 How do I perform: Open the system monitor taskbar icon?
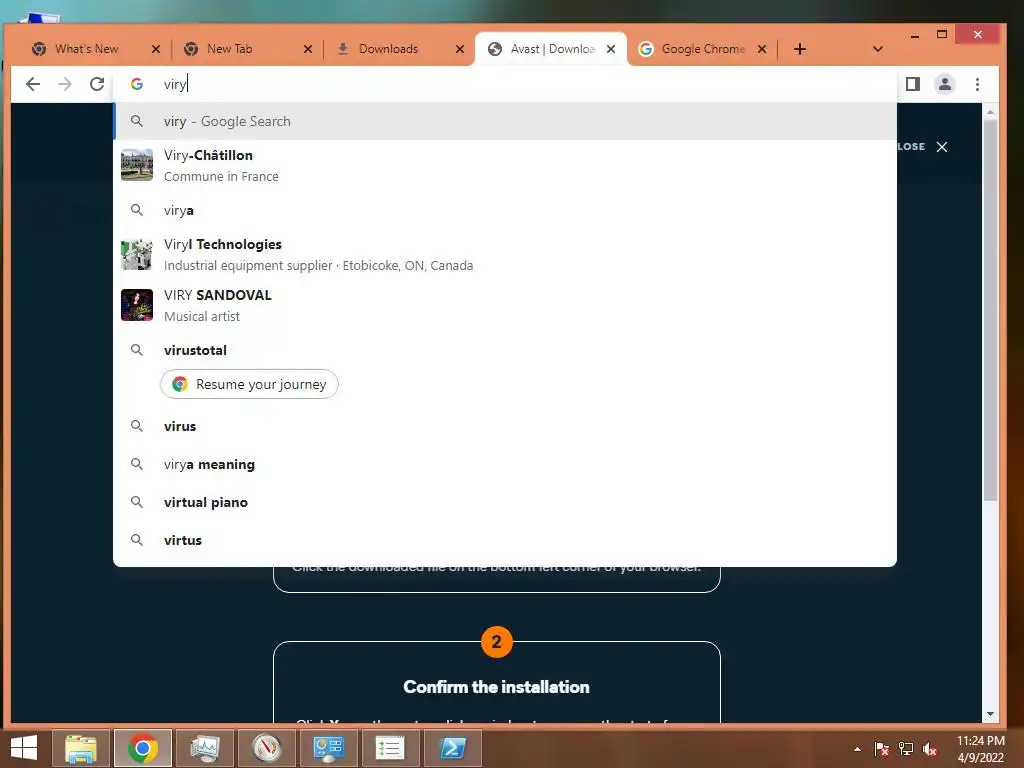pyautogui.click(x=205, y=748)
